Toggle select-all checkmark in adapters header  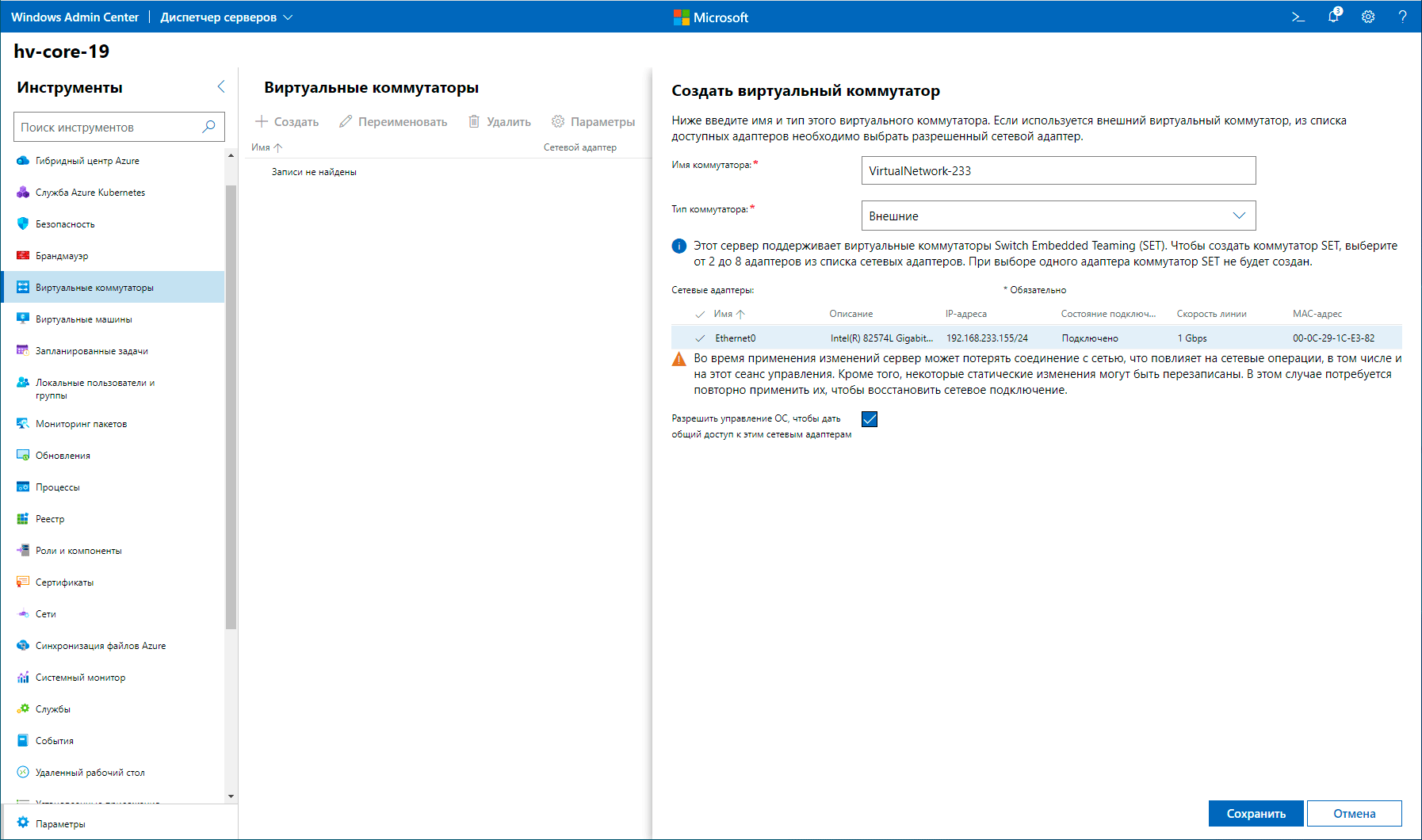coord(700,315)
